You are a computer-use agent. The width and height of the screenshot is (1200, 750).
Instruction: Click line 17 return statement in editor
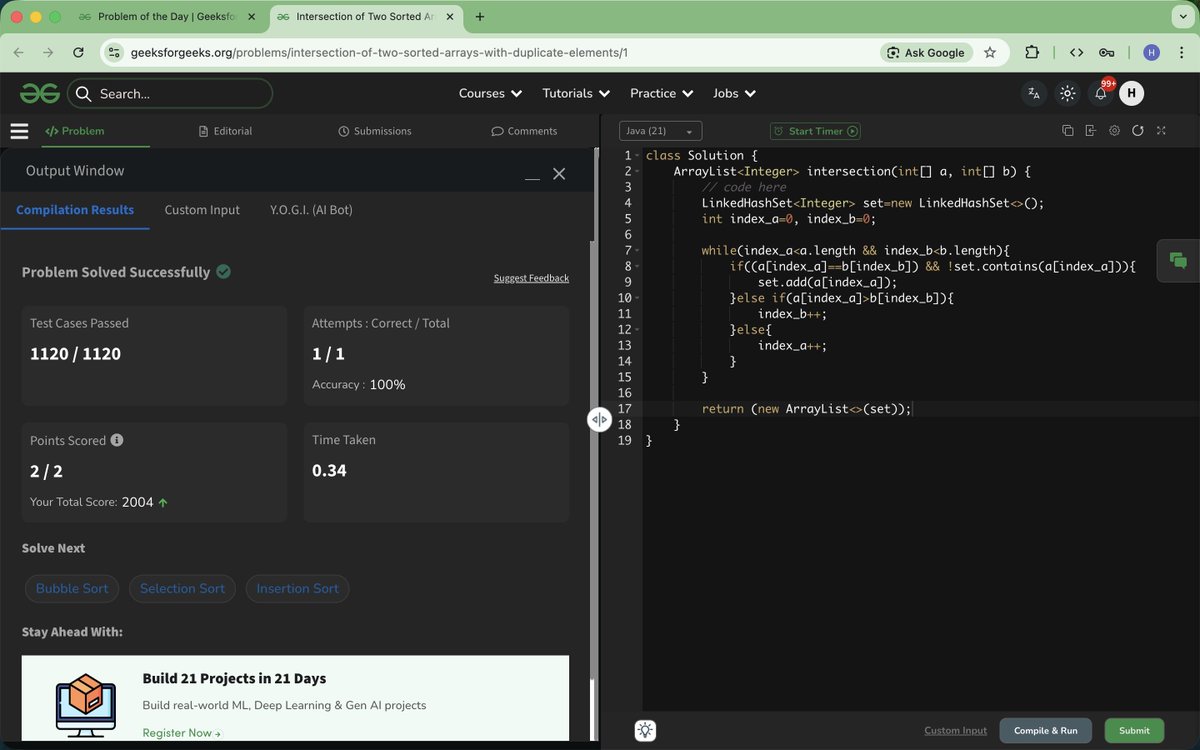click(806, 409)
